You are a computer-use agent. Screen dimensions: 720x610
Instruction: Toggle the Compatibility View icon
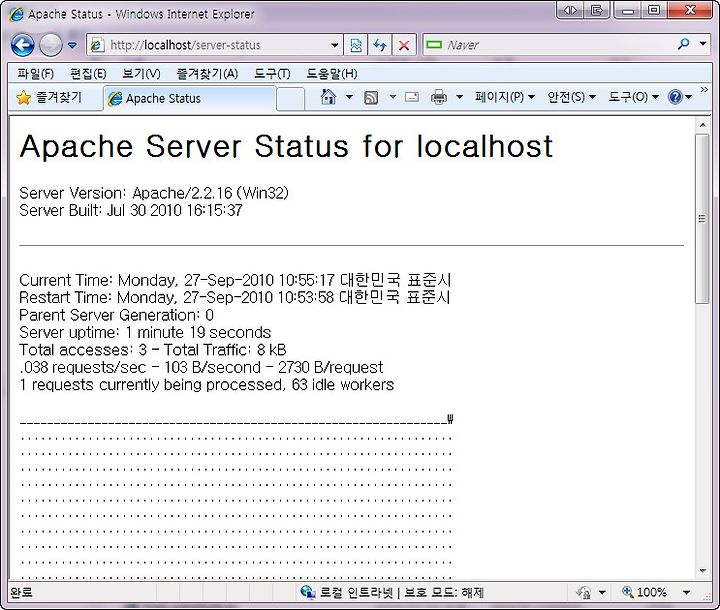coord(356,45)
